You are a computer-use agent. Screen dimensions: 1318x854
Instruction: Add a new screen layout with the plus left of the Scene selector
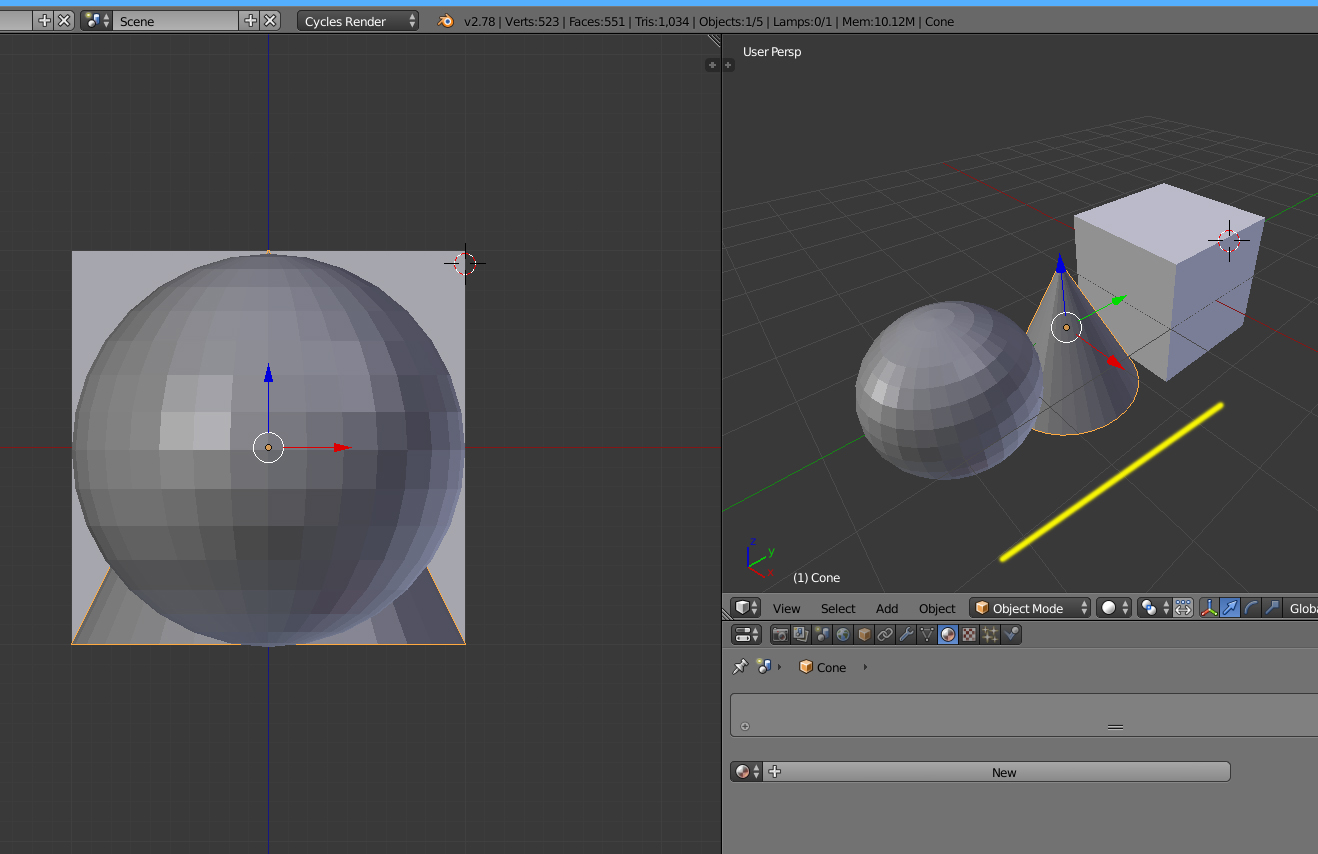coord(44,20)
